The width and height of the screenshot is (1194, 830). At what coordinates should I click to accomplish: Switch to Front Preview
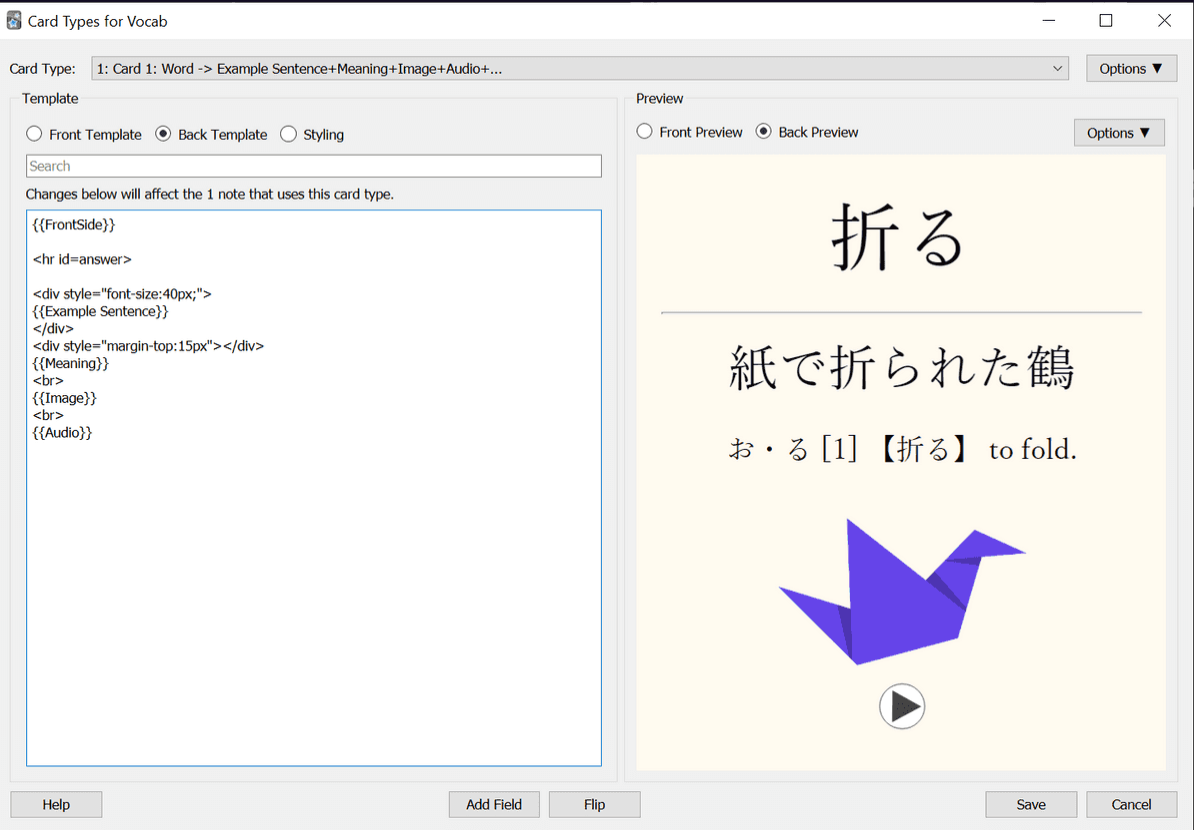click(x=644, y=132)
